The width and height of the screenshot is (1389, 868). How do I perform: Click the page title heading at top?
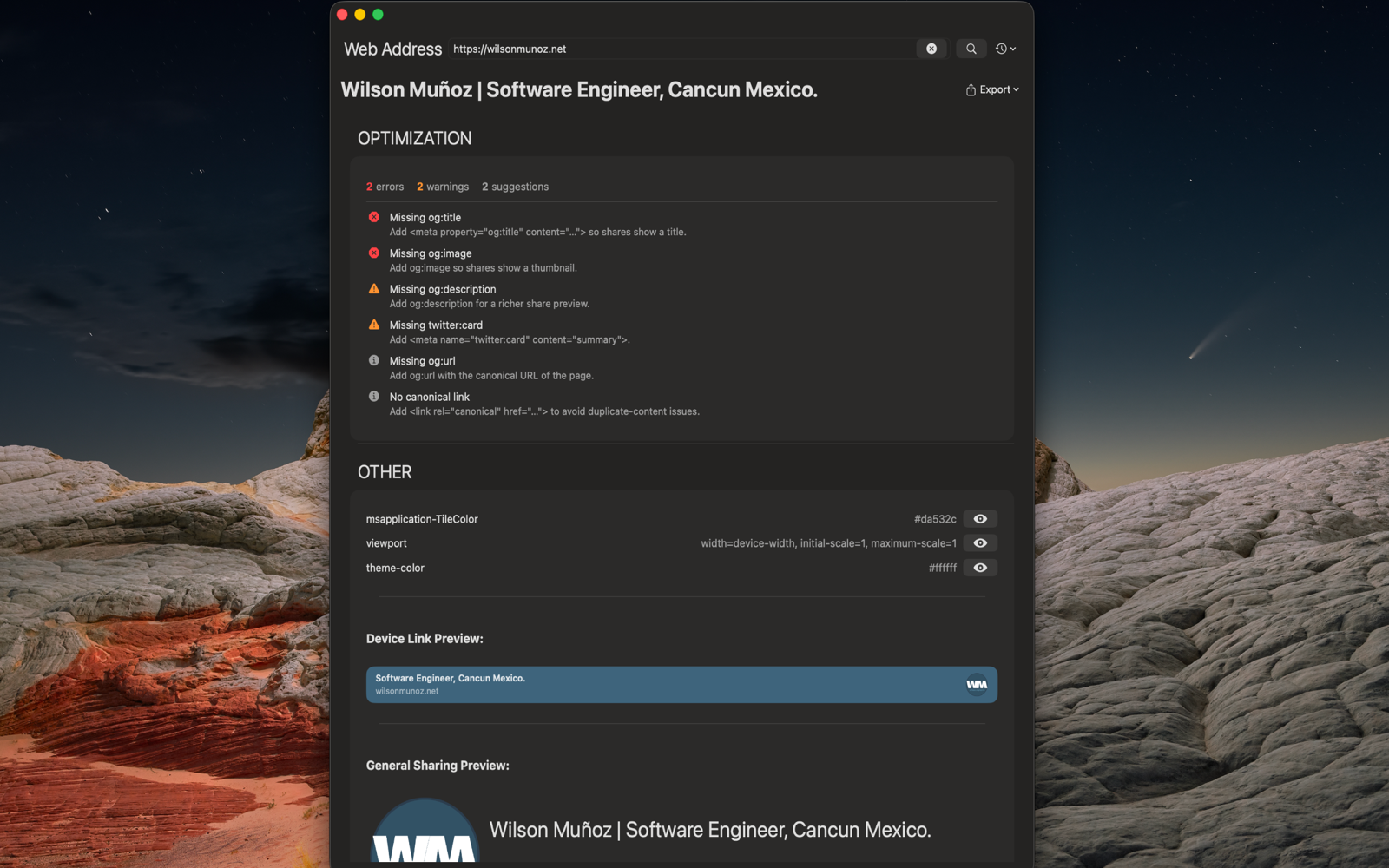pos(579,89)
